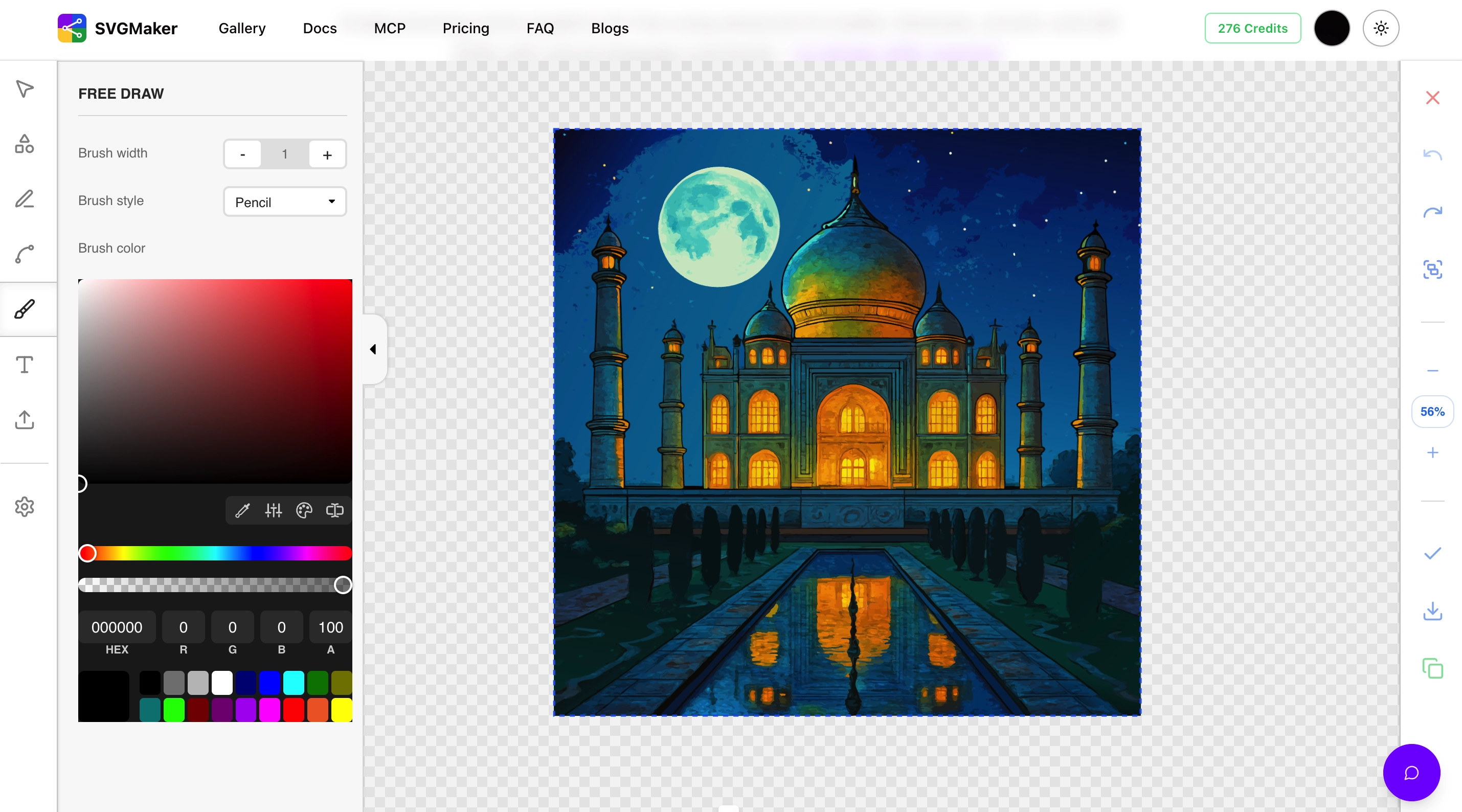Image resolution: width=1462 pixels, height=812 pixels.
Task: Confirm changes with the checkmark
Action: click(1432, 554)
